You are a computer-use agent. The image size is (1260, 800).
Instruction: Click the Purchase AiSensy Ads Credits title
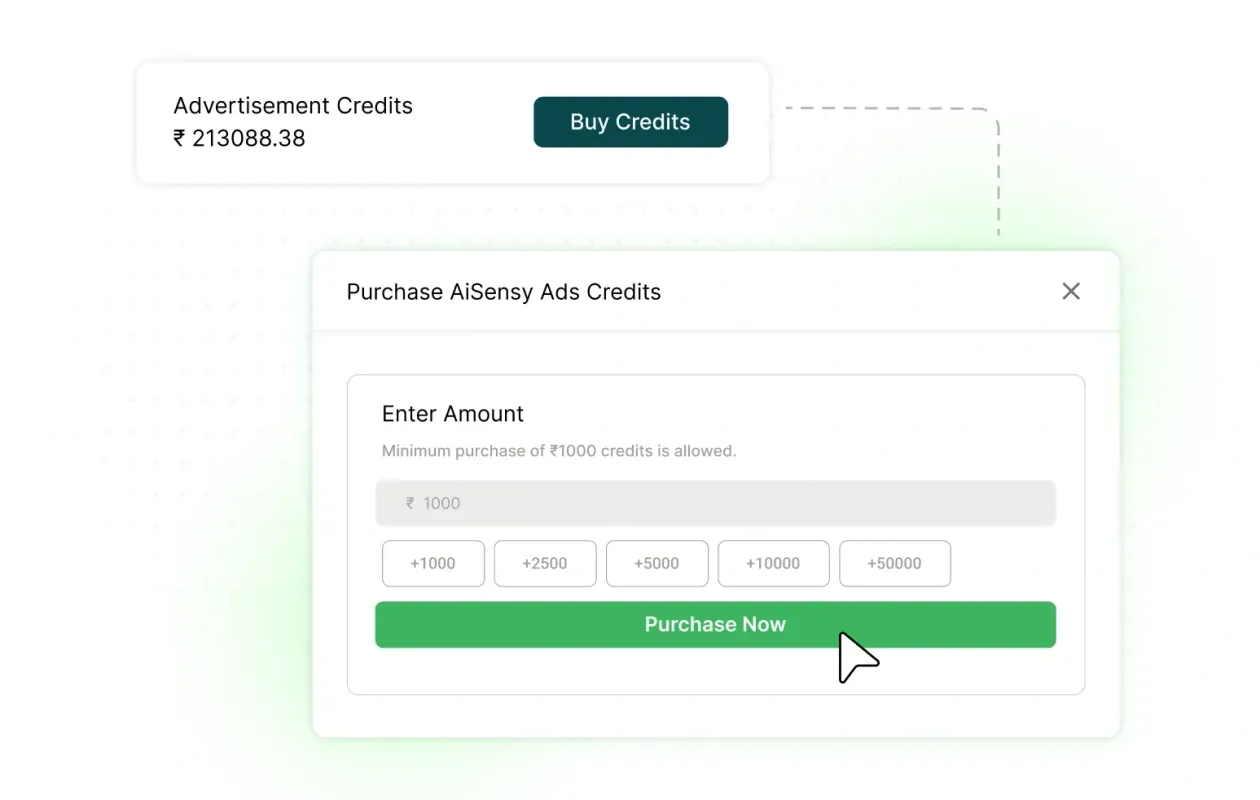pos(503,291)
